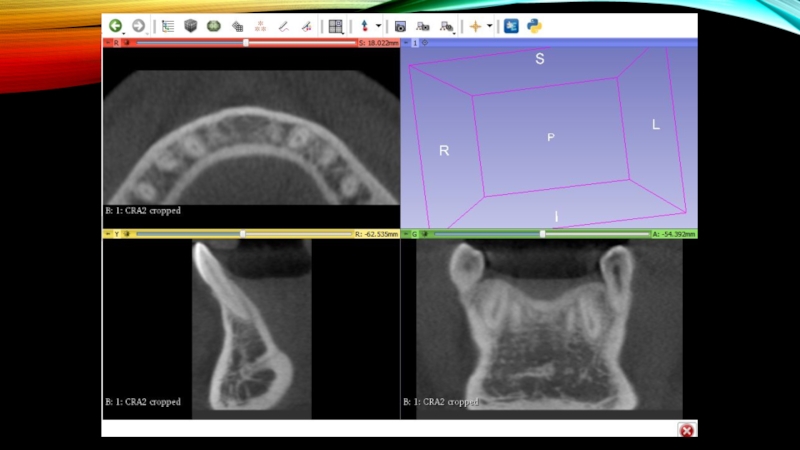Click the screenshot capture camera icon
Image resolution: width=800 pixels, height=450 pixels.
pos(400,26)
